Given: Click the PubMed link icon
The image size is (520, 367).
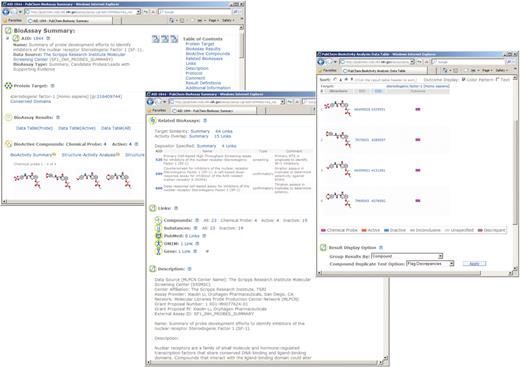Looking at the screenshot, I should [158, 236].
